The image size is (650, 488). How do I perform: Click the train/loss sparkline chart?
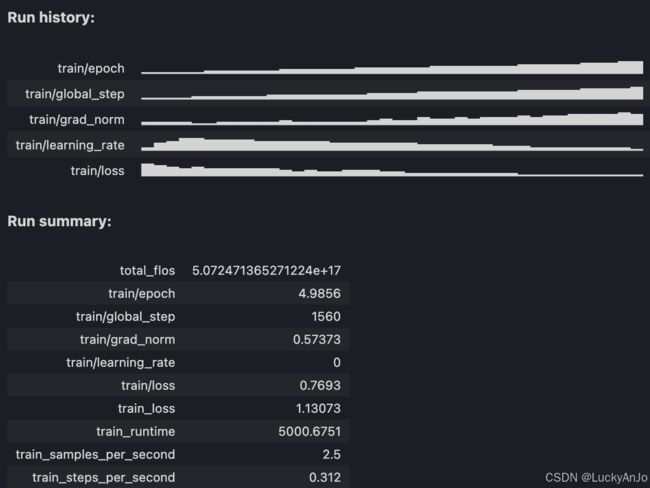(392, 170)
